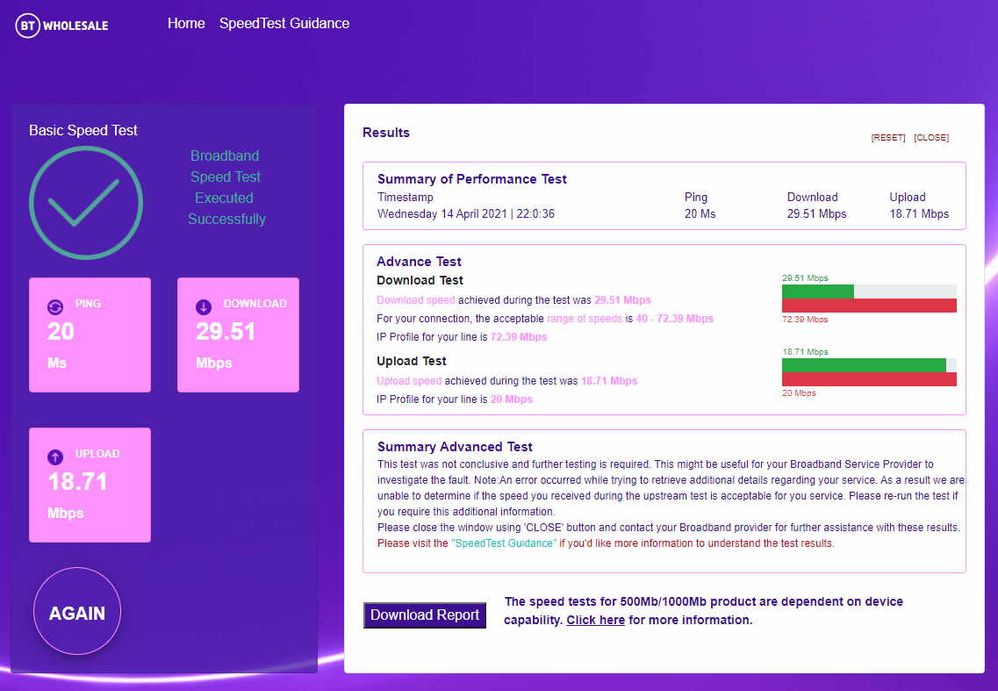Click the green checkmark success icon
The image size is (998, 691).
(86, 202)
